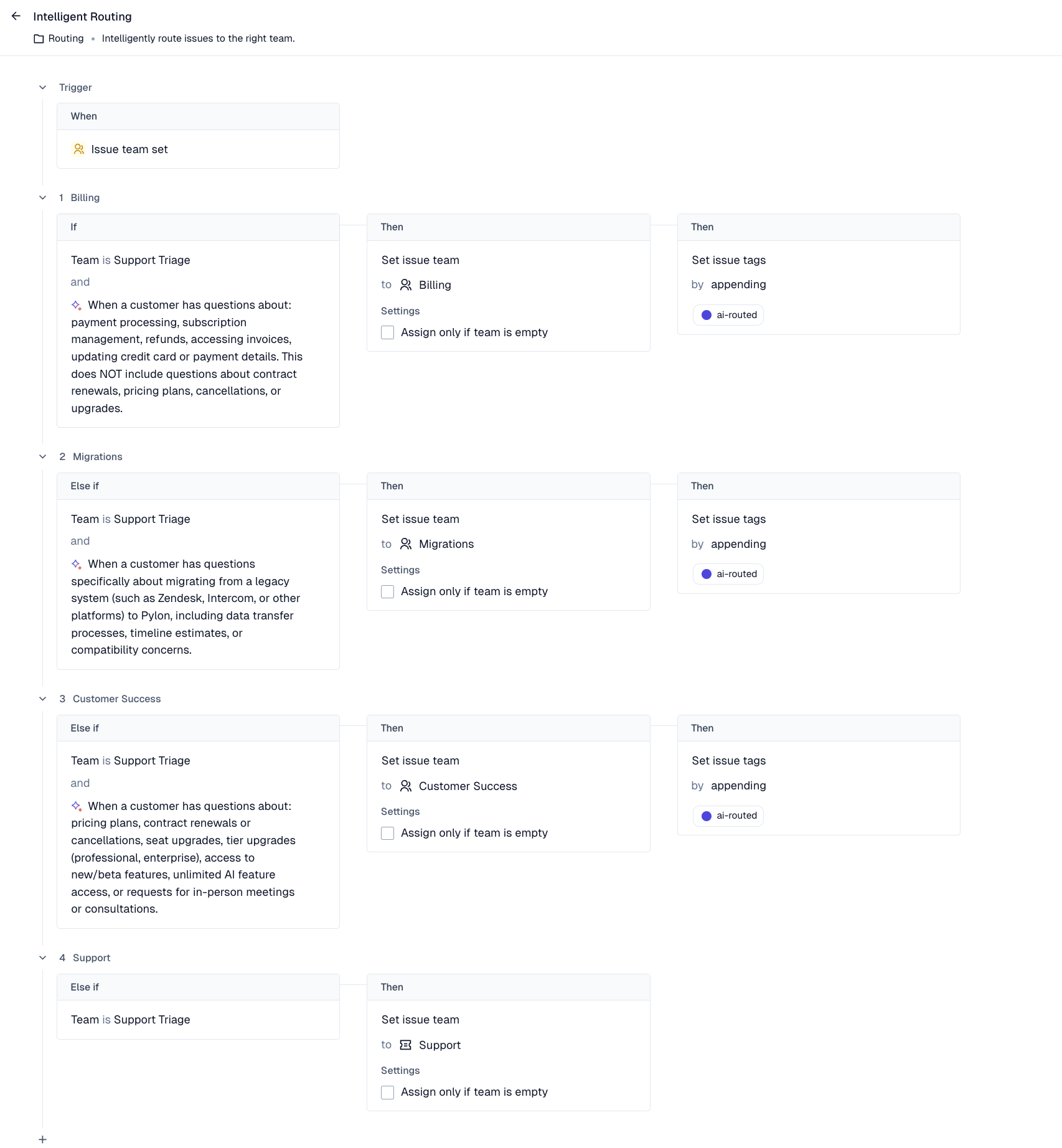This screenshot has height=1148, width=1062.
Task: Click the Issue team set trigger icon
Action: (79, 149)
